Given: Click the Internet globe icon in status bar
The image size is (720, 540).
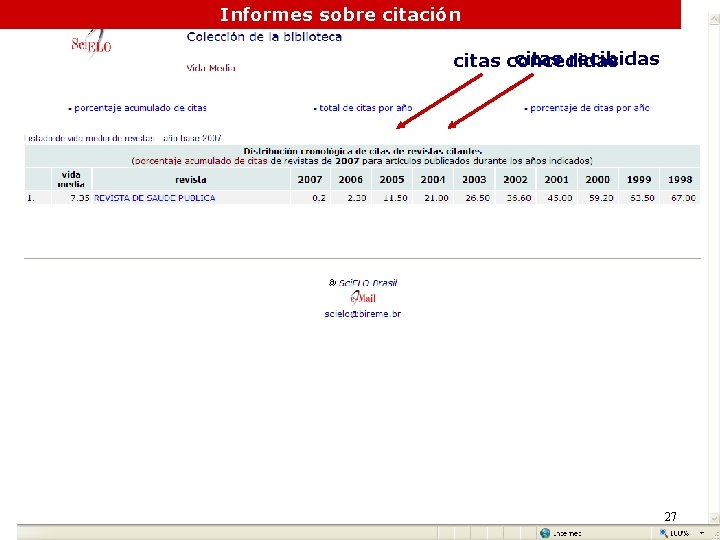Looking at the screenshot, I should point(545,533).
